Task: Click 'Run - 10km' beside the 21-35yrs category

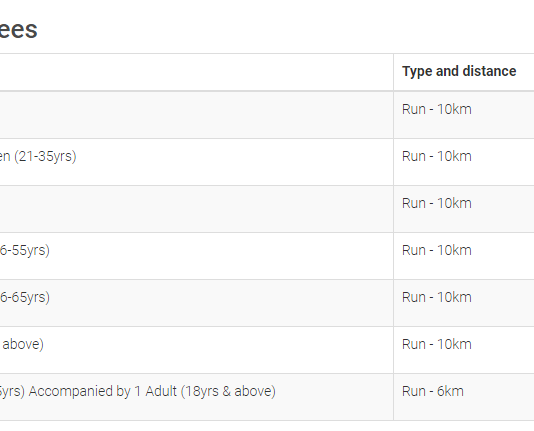Action: tap(437, 156)
